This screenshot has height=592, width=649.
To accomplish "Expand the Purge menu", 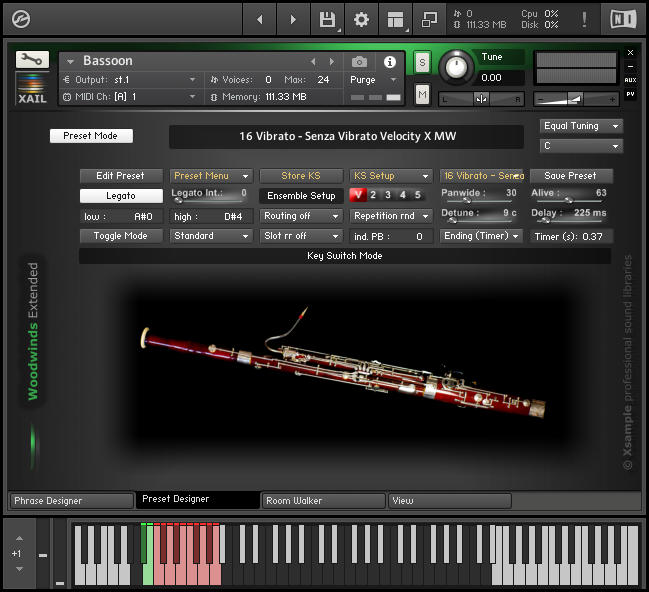I will 374,79.
